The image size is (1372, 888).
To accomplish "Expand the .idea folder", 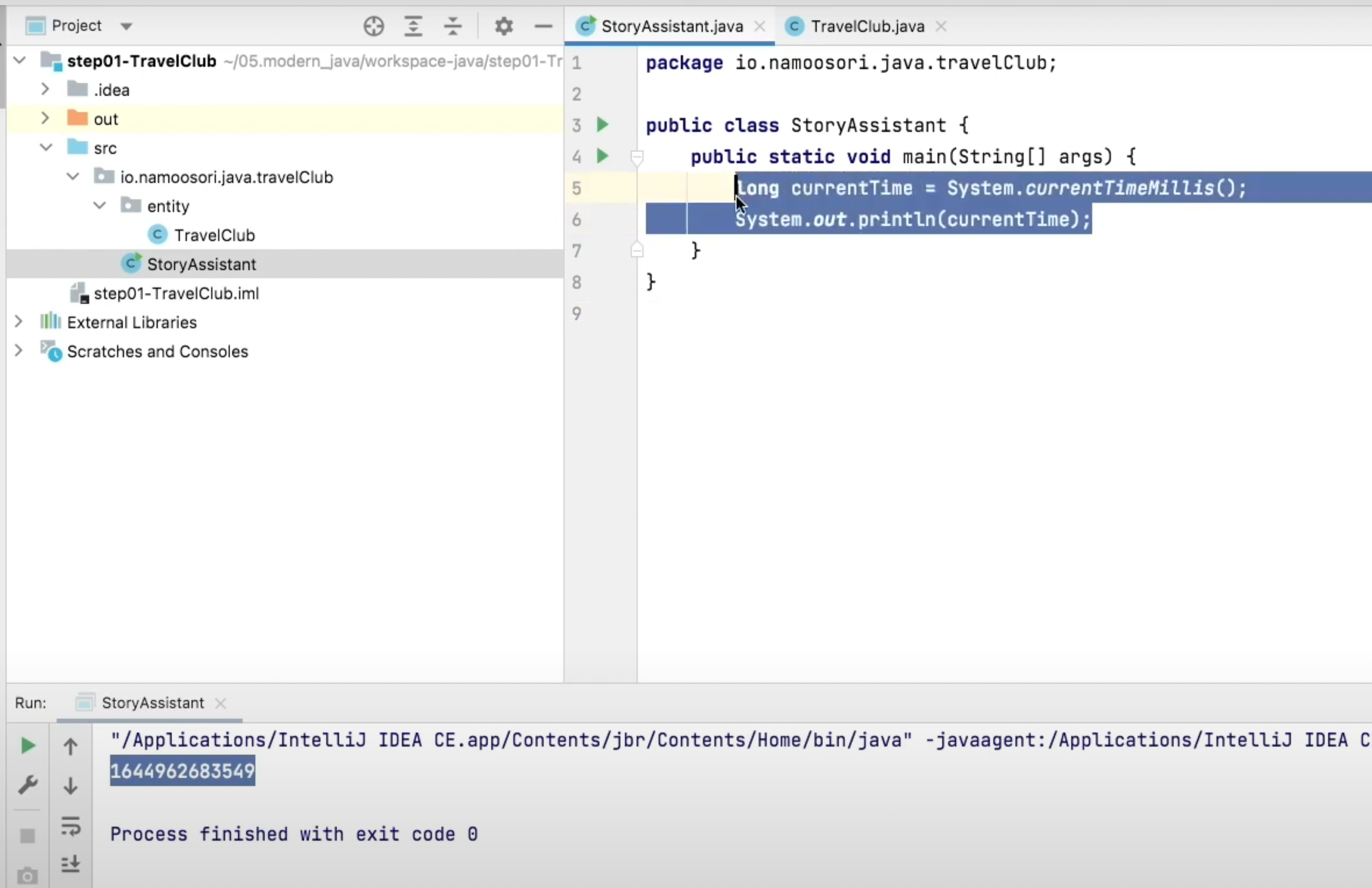I will coord(45,89).
